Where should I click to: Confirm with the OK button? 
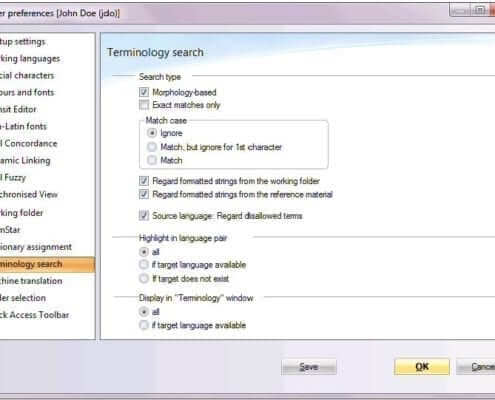click(x=422, y=367)
